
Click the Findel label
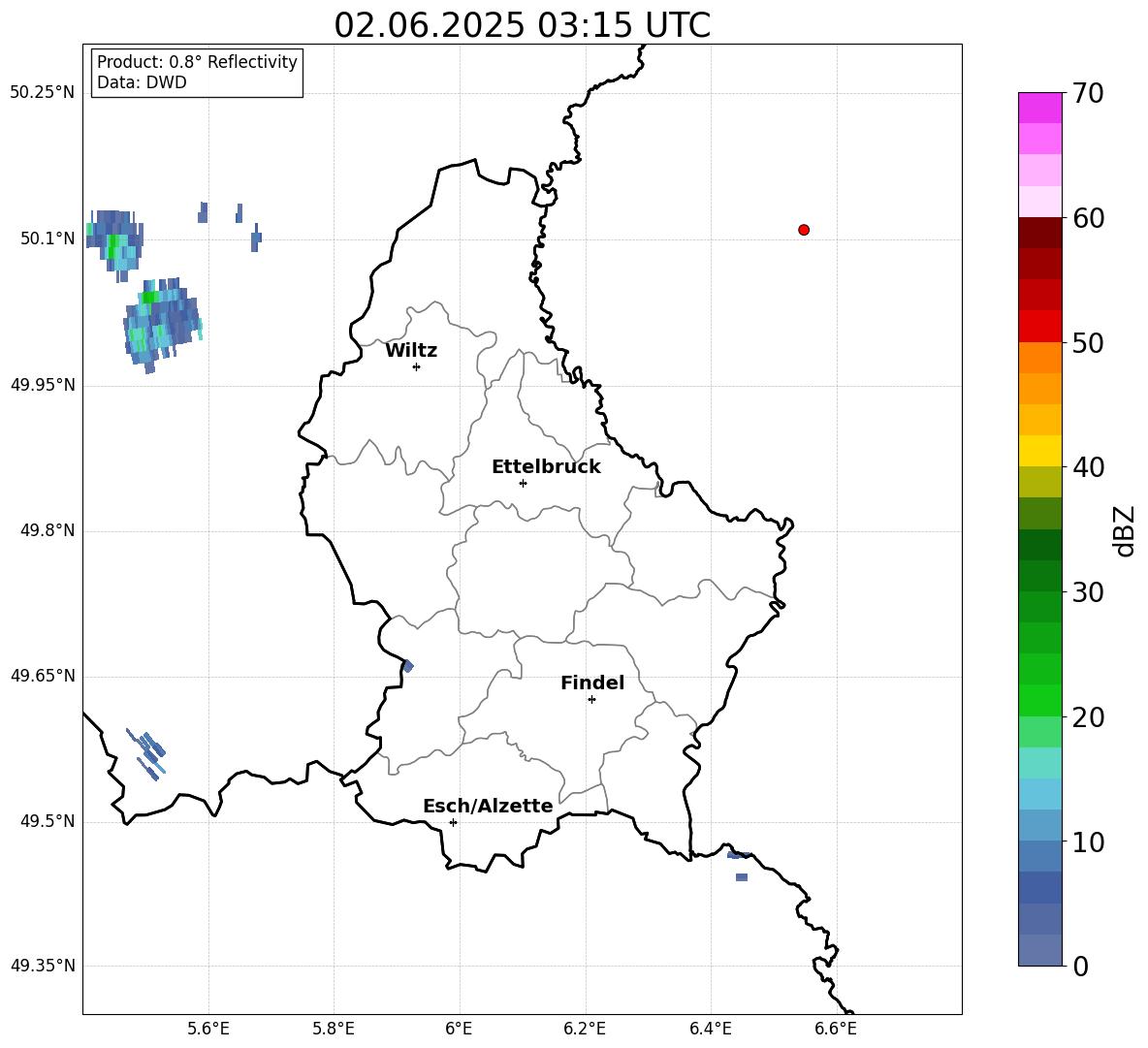(x=592, y=683)
